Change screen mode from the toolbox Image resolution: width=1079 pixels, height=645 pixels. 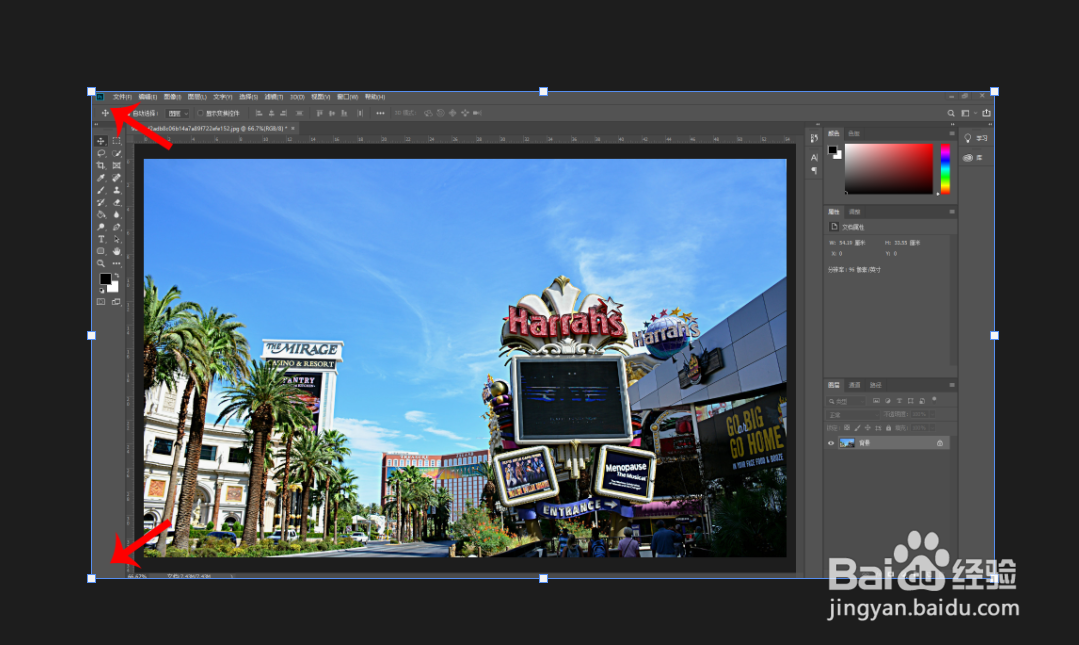point(116,302)
